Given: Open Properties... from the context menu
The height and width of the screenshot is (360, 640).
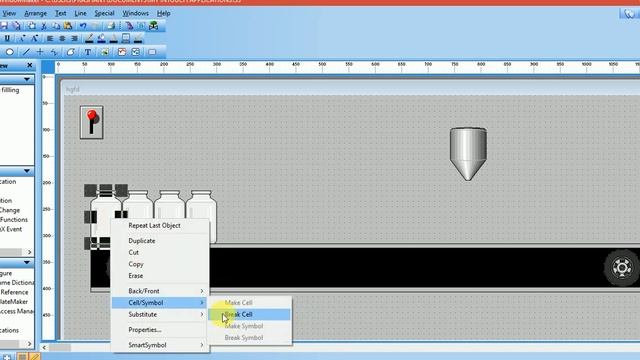Looking at the screenshot, I should point(160,330).
